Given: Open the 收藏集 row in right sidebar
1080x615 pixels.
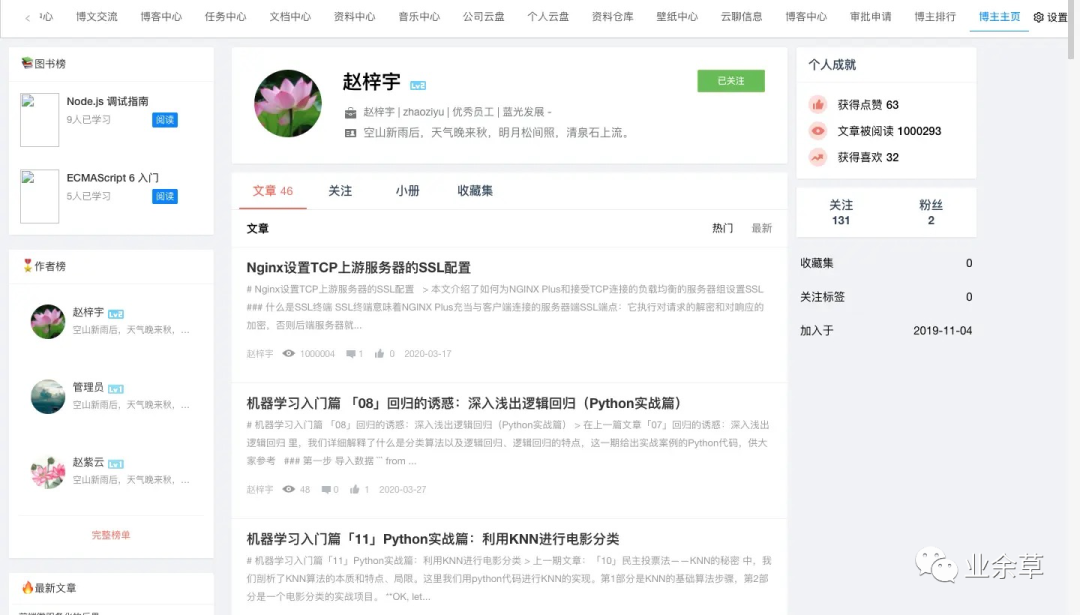Looking at the screenshot, I should coord(886,263).
